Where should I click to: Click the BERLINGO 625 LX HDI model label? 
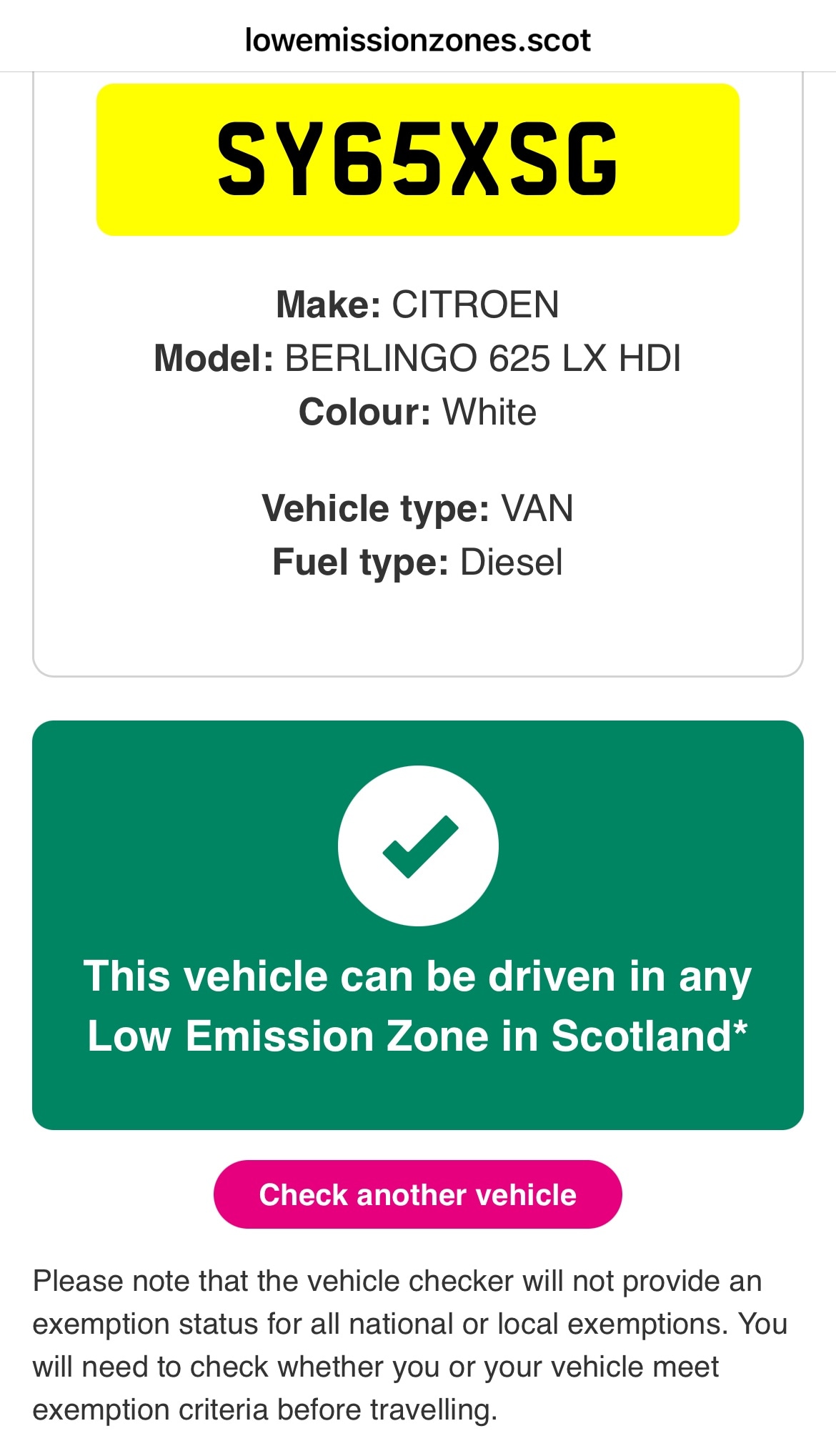[418, 357]
